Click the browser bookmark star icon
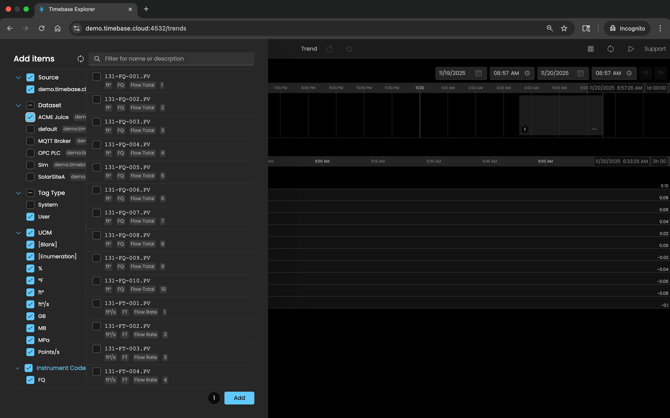The width and height of the screenshot is (670, 418). click(x=564, y=28)
